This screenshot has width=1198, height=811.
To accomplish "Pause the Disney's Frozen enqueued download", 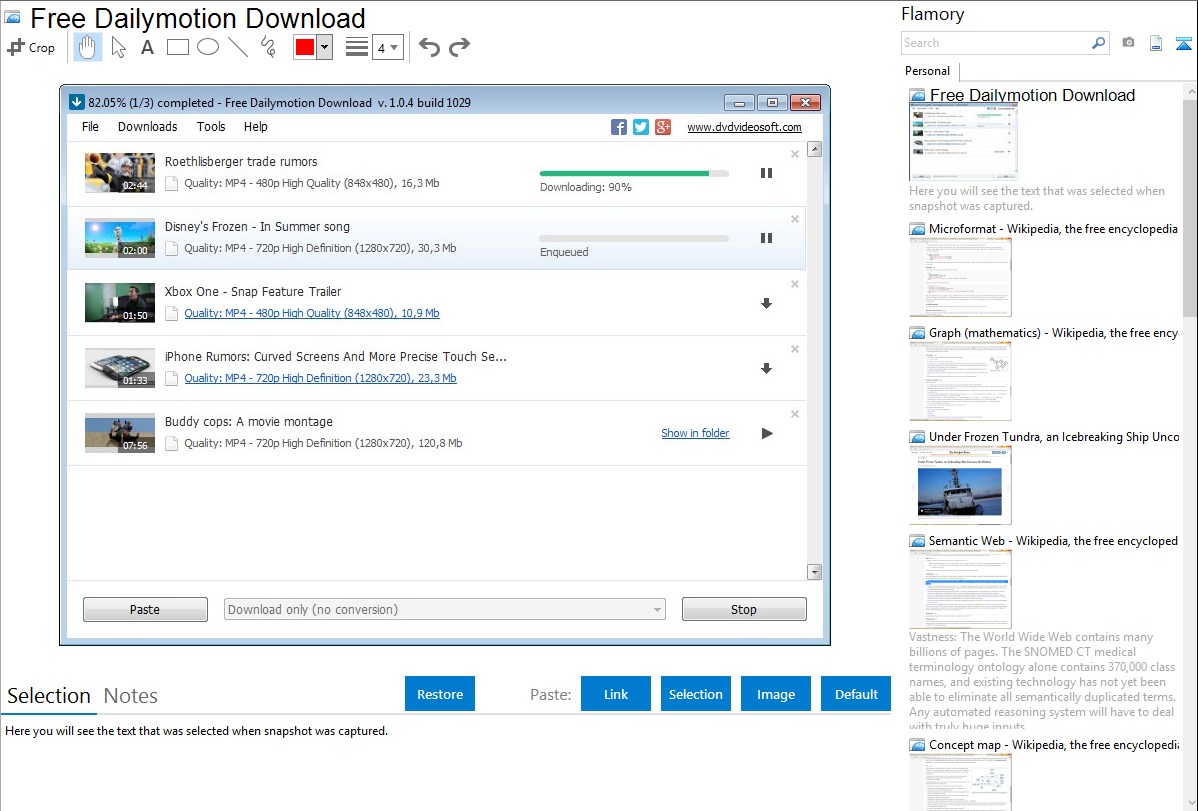I will click(x=766, y=238).
